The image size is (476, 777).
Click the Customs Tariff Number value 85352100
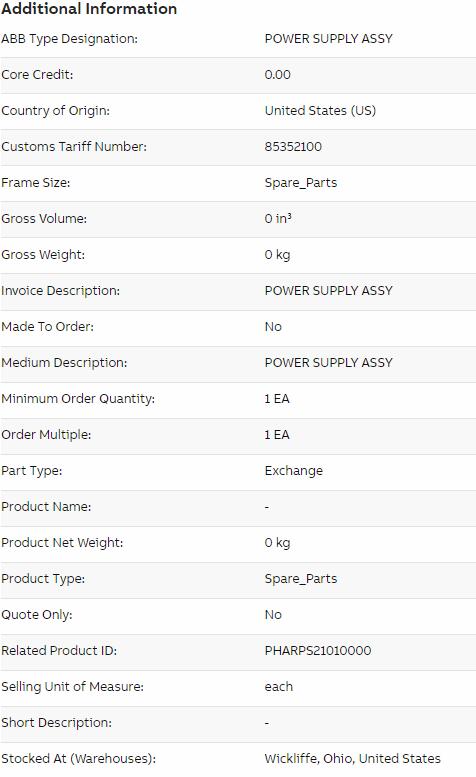293,147
